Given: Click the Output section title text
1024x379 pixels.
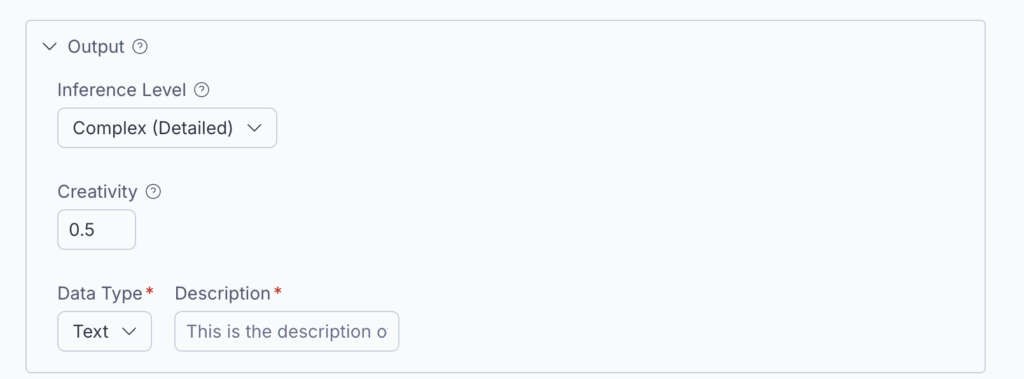Looking at the screenshot, I should coord(96,47).
